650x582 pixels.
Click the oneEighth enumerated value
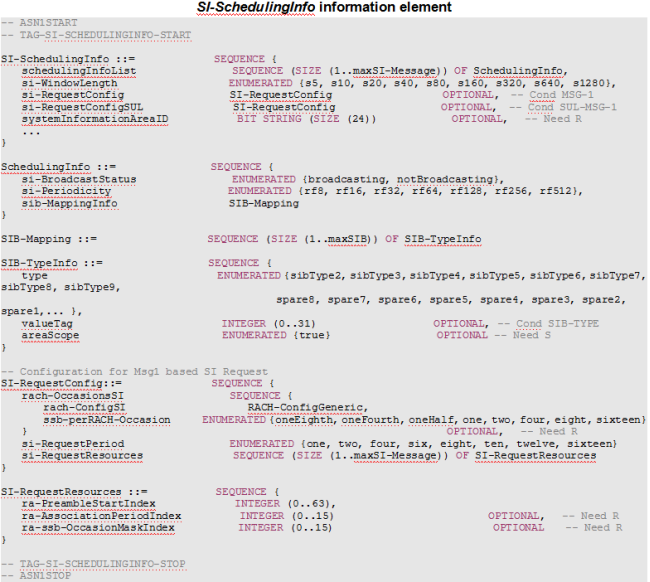tap(304, 420)
